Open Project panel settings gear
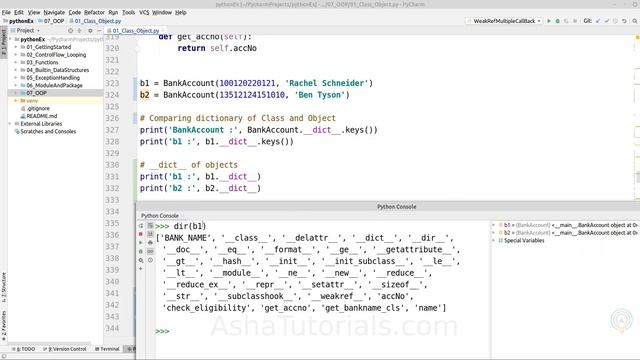The width and height of the screenshot is (640, 360). [x=90, y=31]
